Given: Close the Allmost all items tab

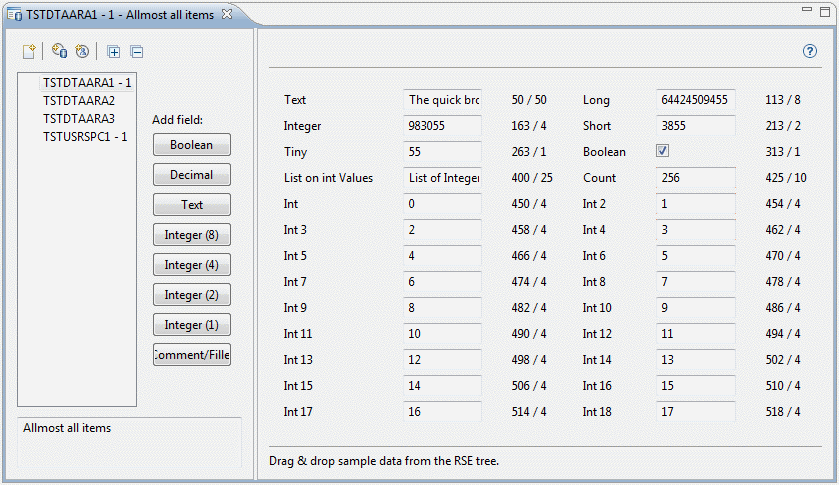Looking at the screenshot, I should pyautogui.click(x=227, y=14).
